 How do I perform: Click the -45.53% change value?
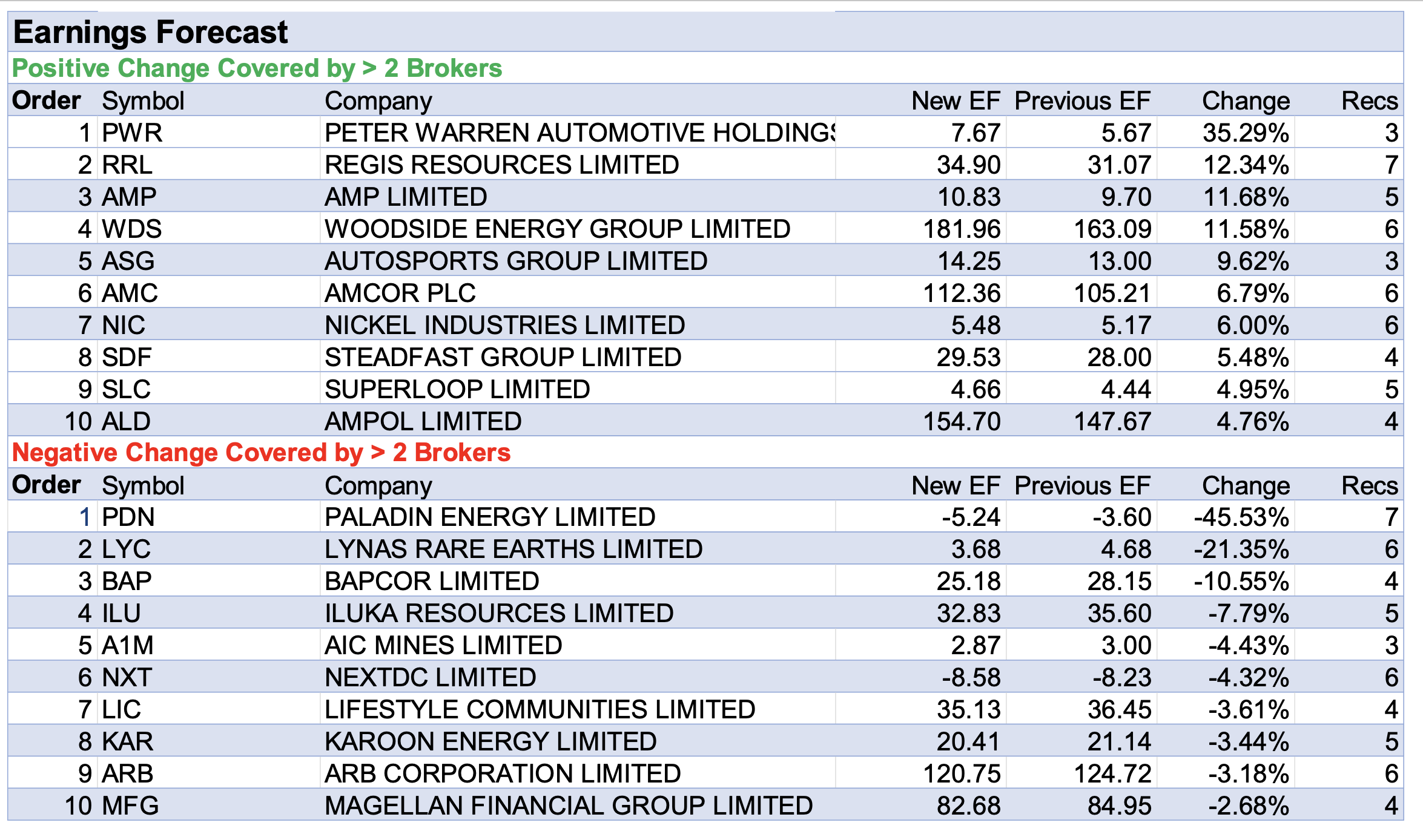1241,517
